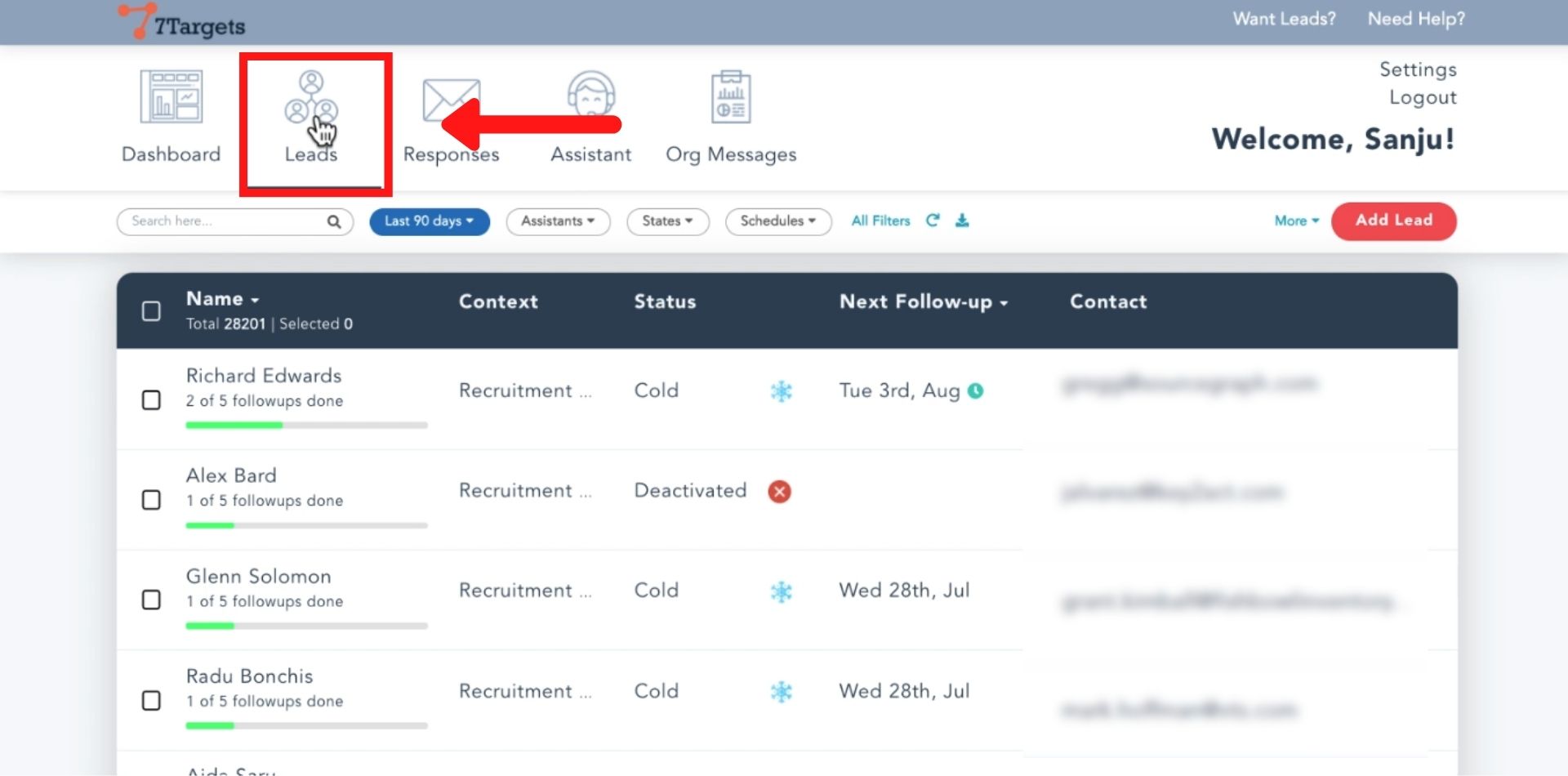Viewport: 1568px width, 776px height.
Task: Click the download leads icon
Action: click(x=962, y=221)
